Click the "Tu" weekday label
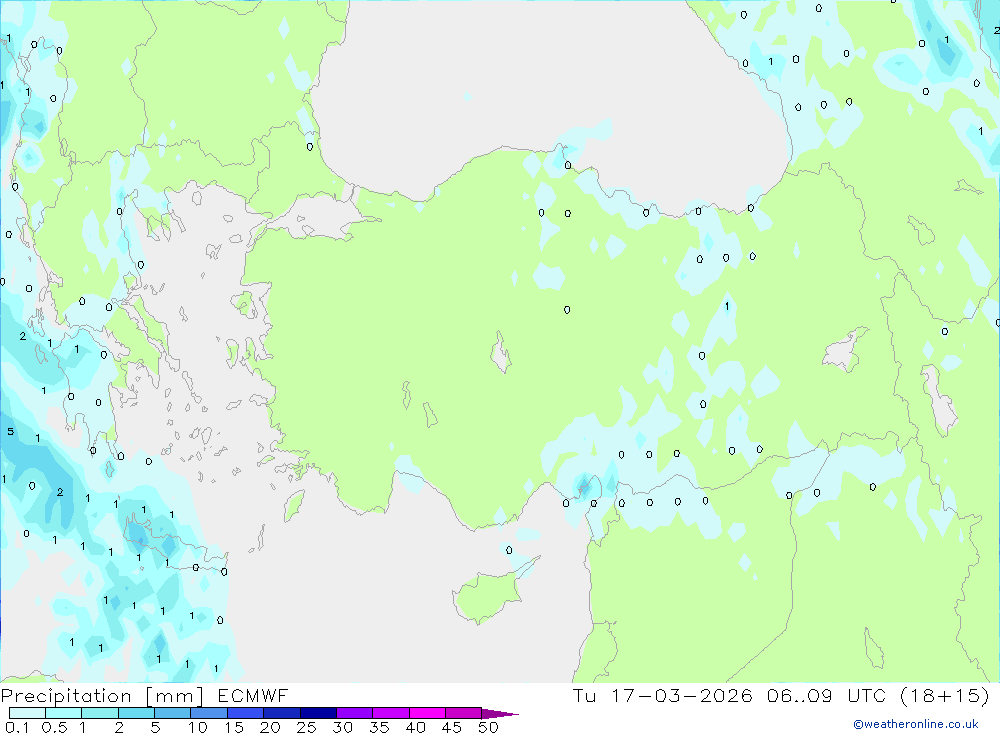The image size is (1000, 733). (584, 695)
